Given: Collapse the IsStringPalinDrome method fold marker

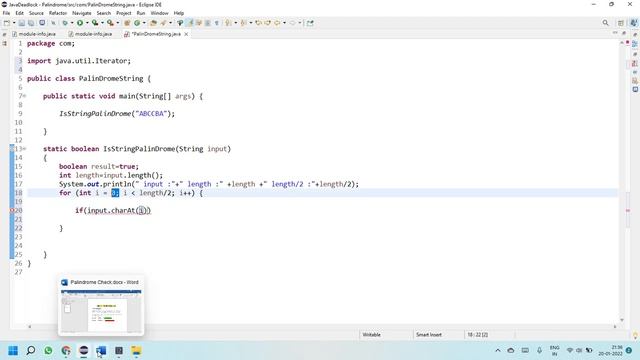Looking at the screenshot, I should (x=24, y=149).
